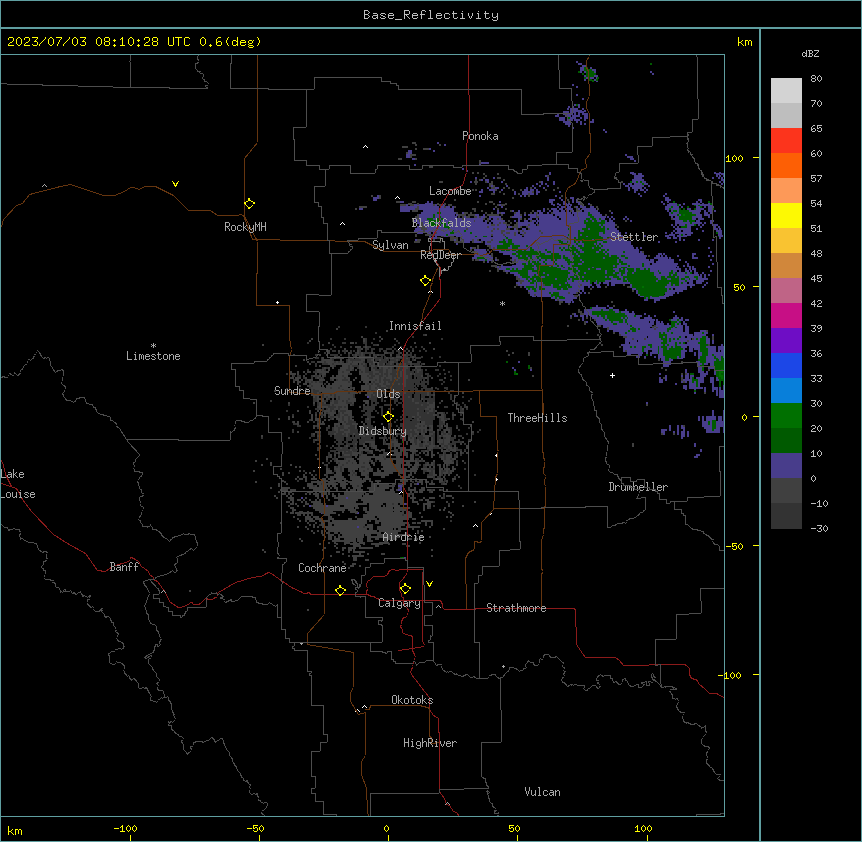Select the orange 60-57 dBZ legend swatch
This screenshot has height=842, width=862.
pos(786,165)
